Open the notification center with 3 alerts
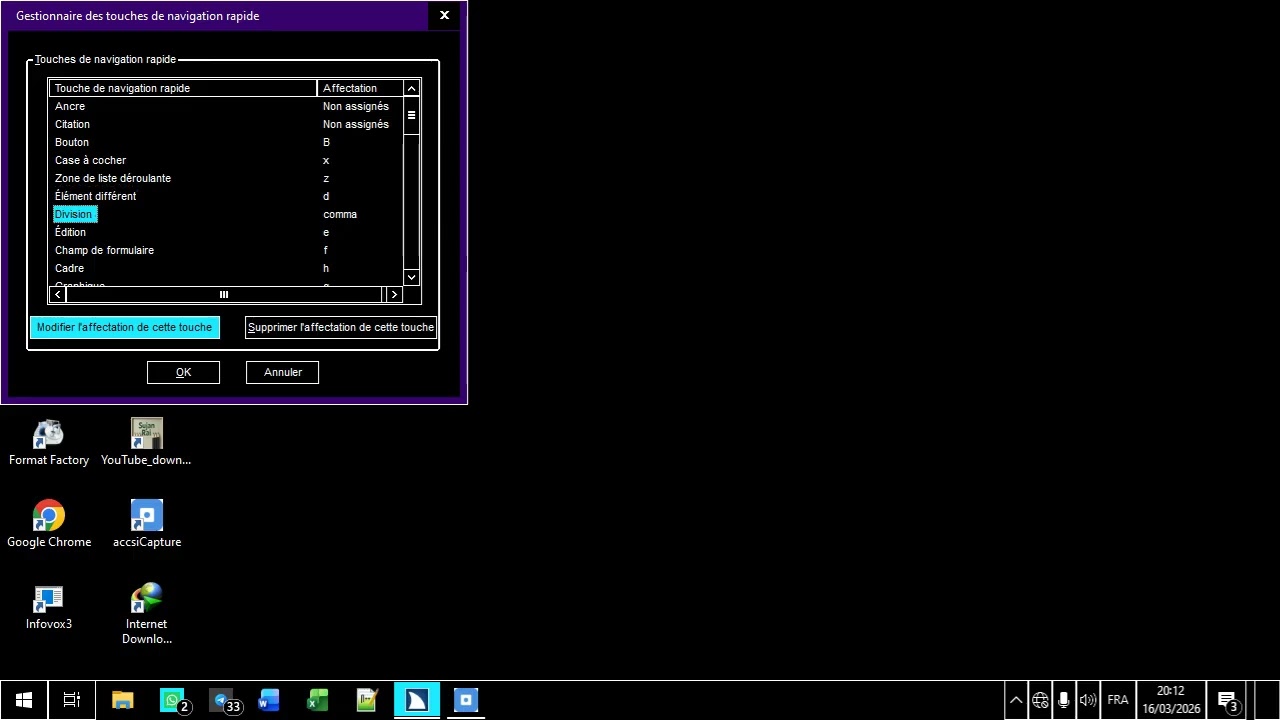 point(1228,700)
